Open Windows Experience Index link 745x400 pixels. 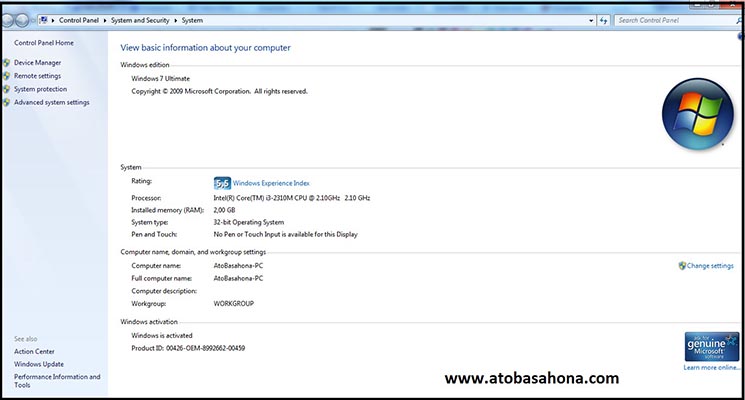(x=271, y=183)
